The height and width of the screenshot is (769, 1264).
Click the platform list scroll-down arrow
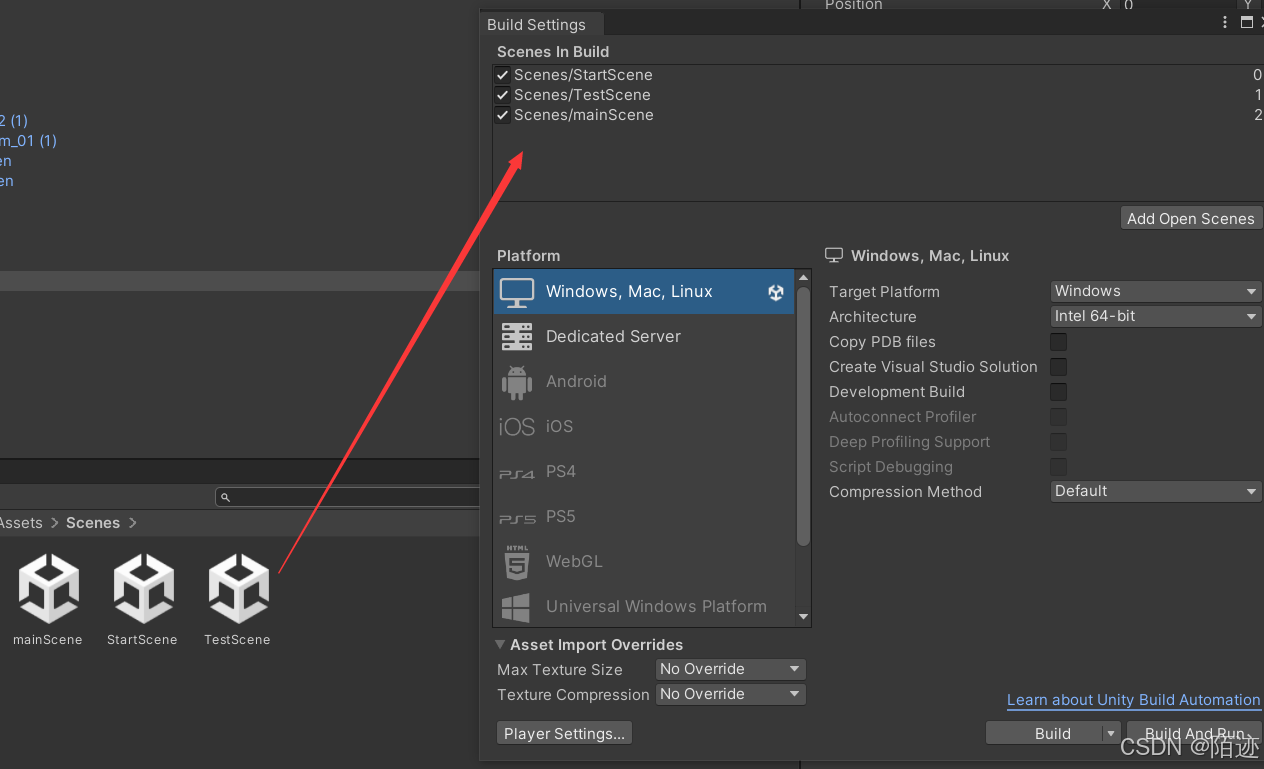[803, 617]
